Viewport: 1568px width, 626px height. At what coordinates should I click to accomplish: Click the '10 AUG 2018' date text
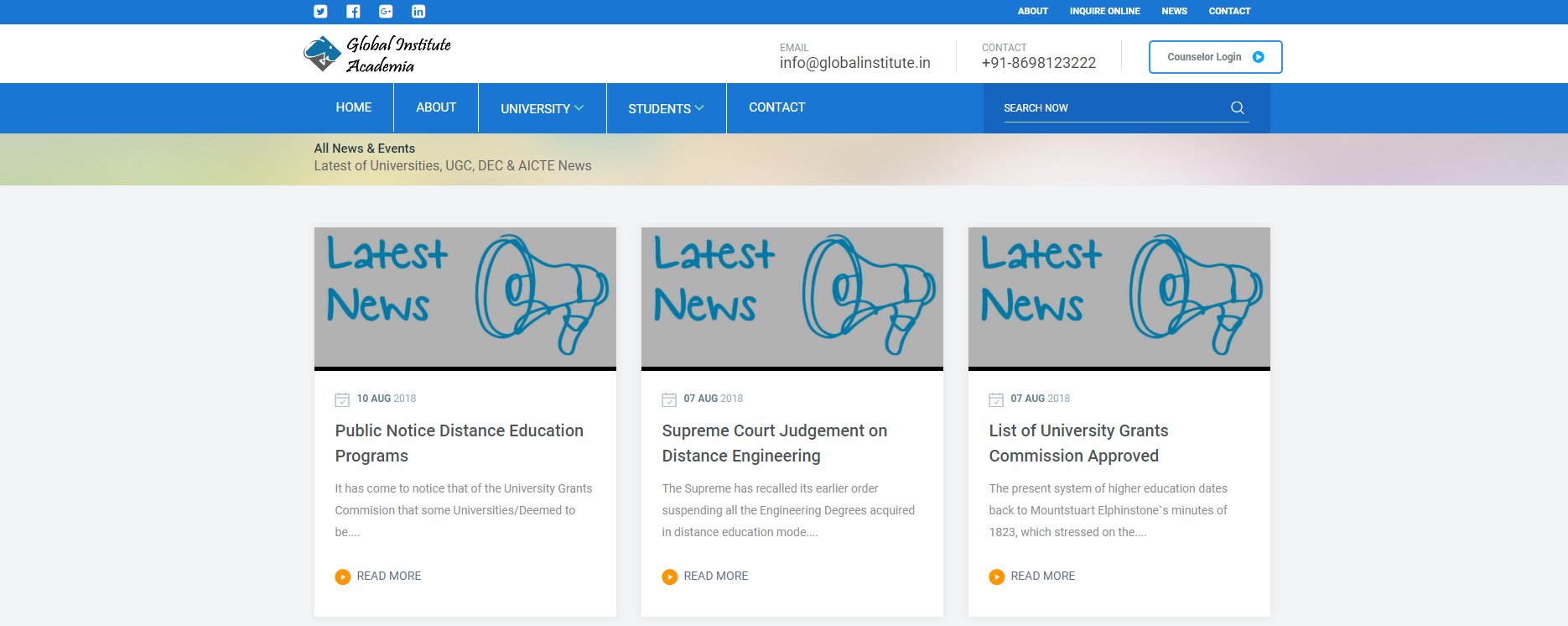coord(386,399)
